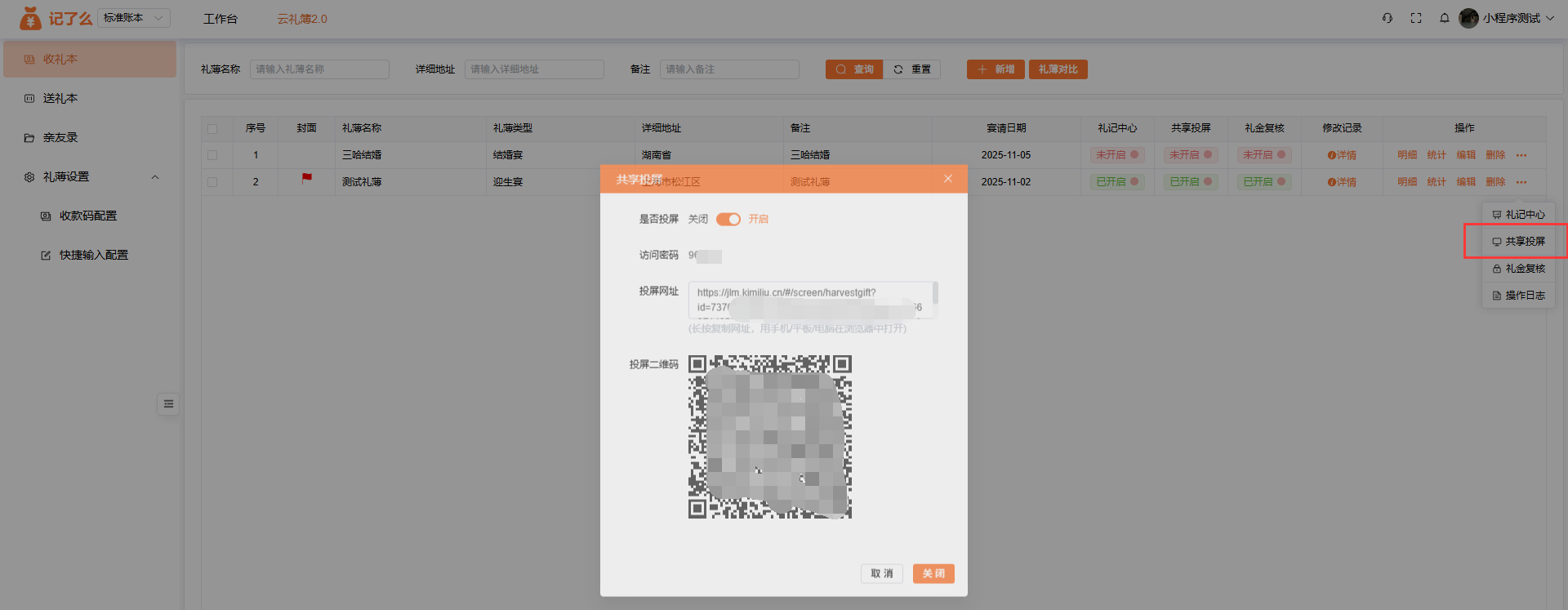1568x610 pixels.
Task: Click 取消 in the dialog
Action: [x=882, y=574]
